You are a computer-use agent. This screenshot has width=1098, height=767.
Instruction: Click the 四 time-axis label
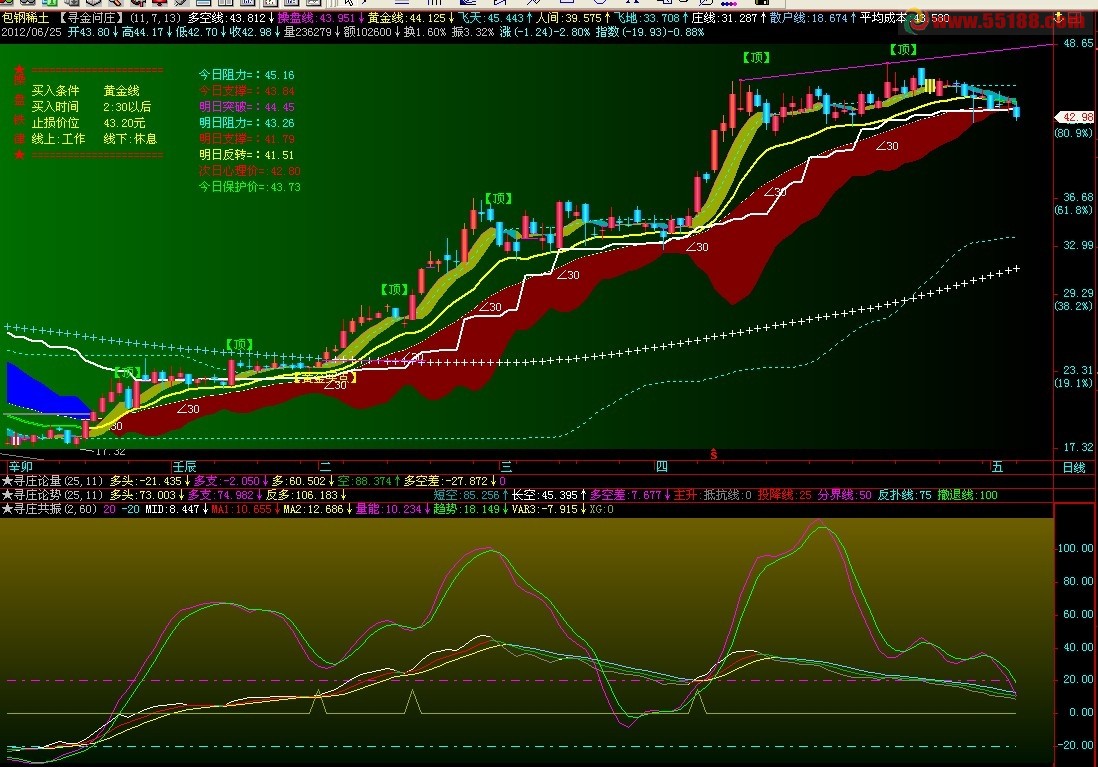tap(662, 467)
